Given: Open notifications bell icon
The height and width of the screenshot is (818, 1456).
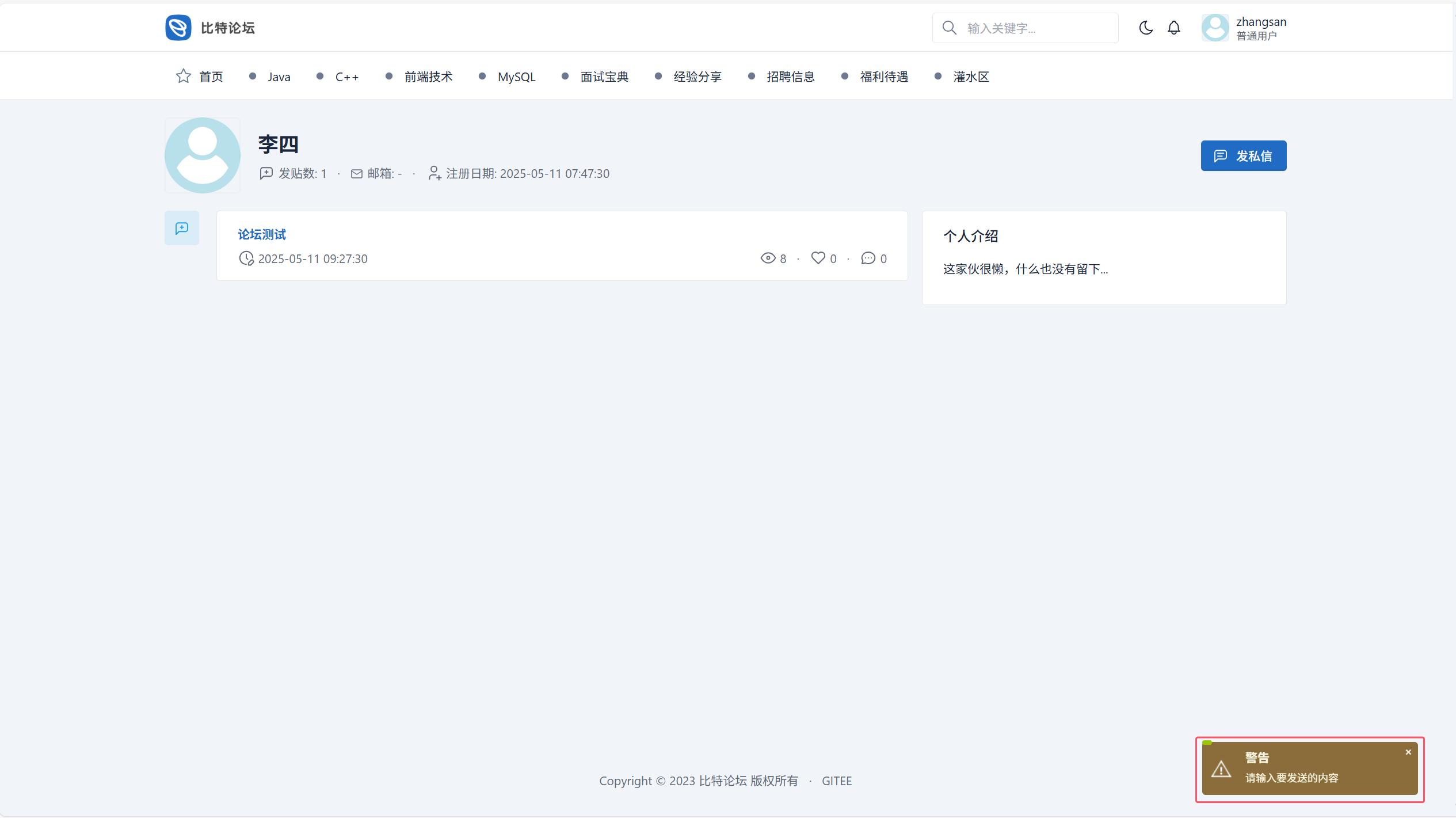Looking at the screenshot, I should tap(1173, 28).
